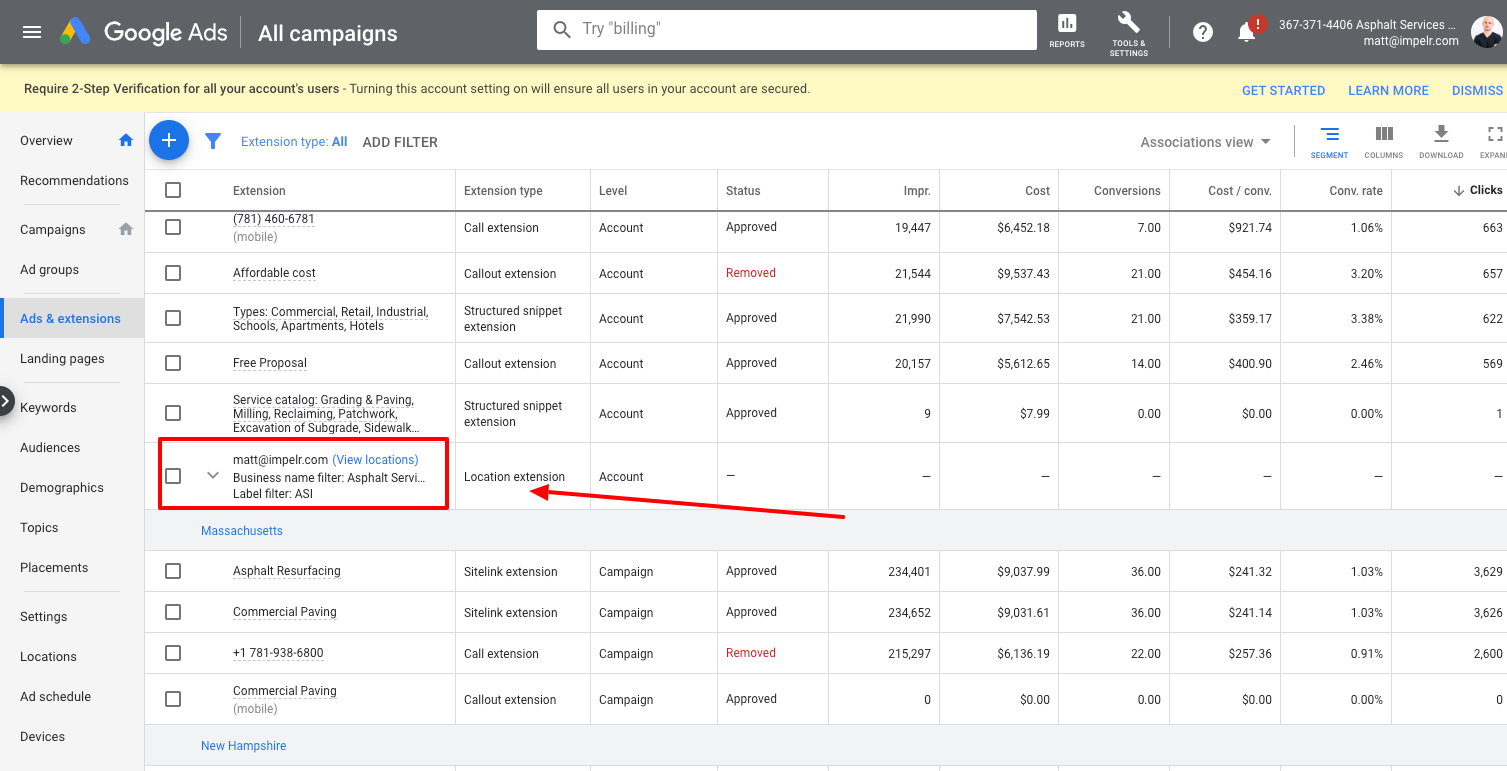Open the Extension type: All filter

pos(294,142)
